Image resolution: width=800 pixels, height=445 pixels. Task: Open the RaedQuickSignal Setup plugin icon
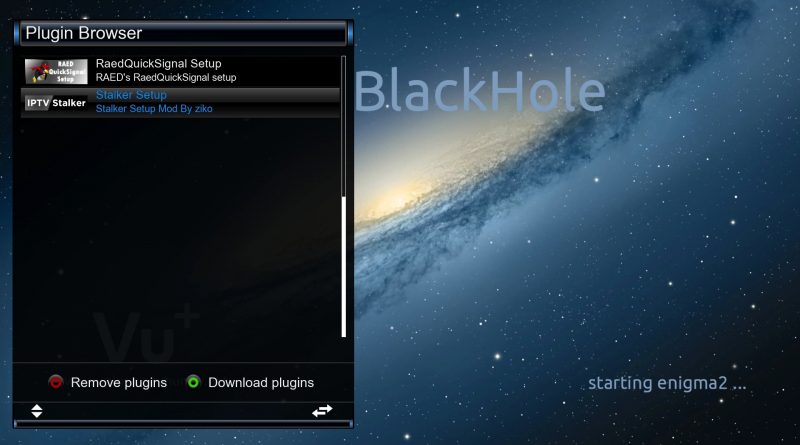click(x=56, y=71)
